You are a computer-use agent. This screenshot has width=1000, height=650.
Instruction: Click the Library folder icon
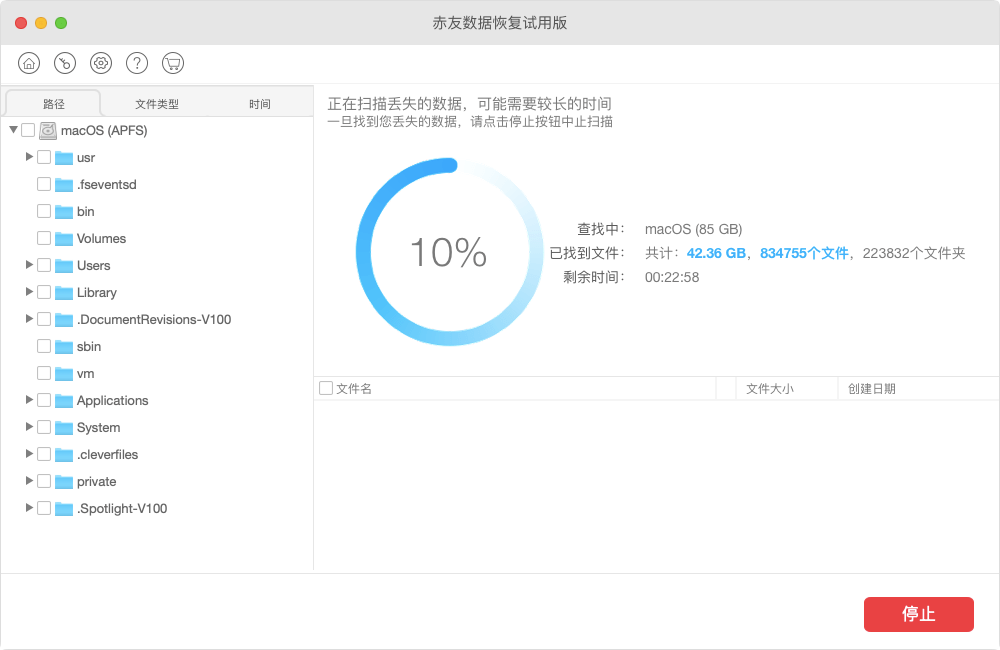pos(64,293)
